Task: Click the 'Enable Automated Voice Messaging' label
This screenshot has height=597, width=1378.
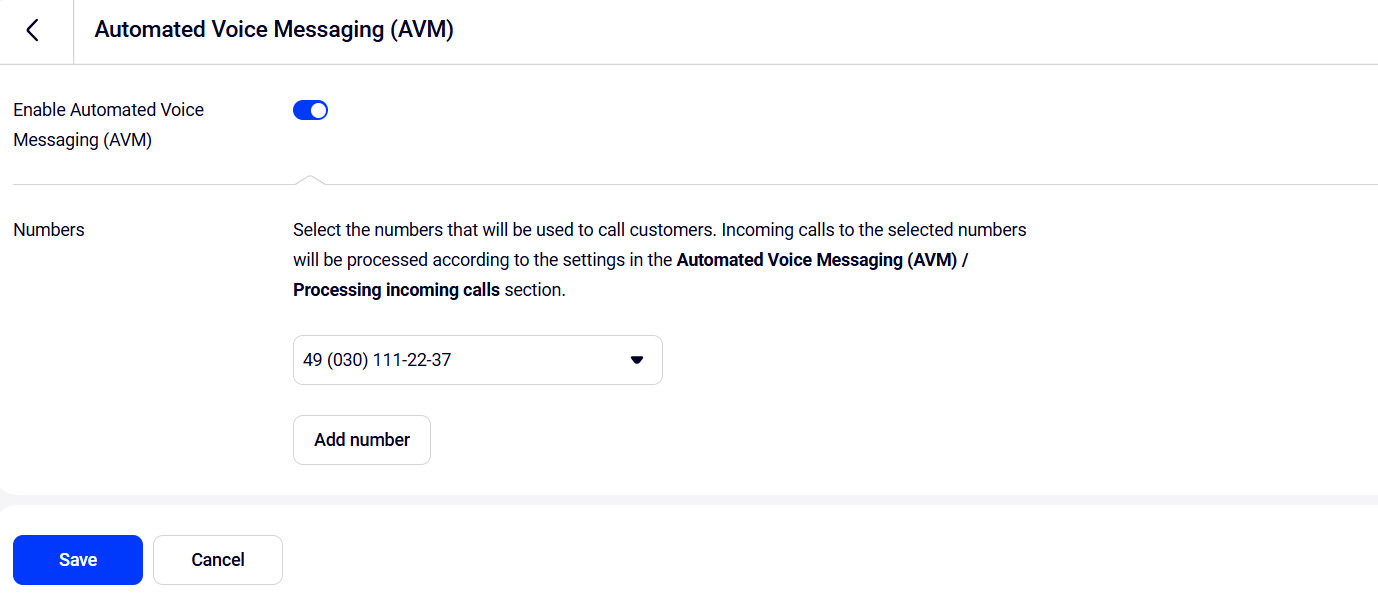Action: point(108,125)
